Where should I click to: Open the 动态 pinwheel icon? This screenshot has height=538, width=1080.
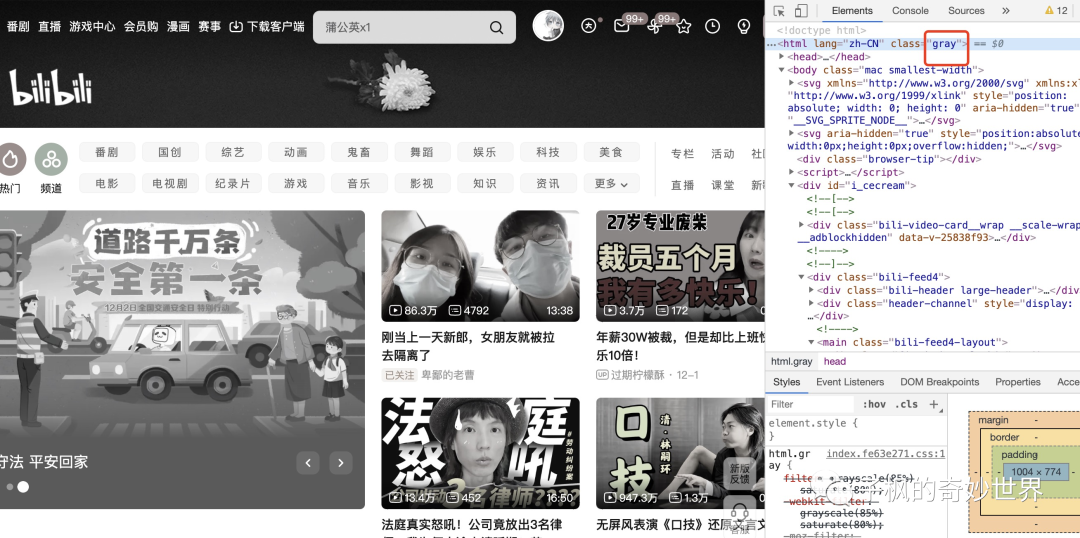[654, 27]
